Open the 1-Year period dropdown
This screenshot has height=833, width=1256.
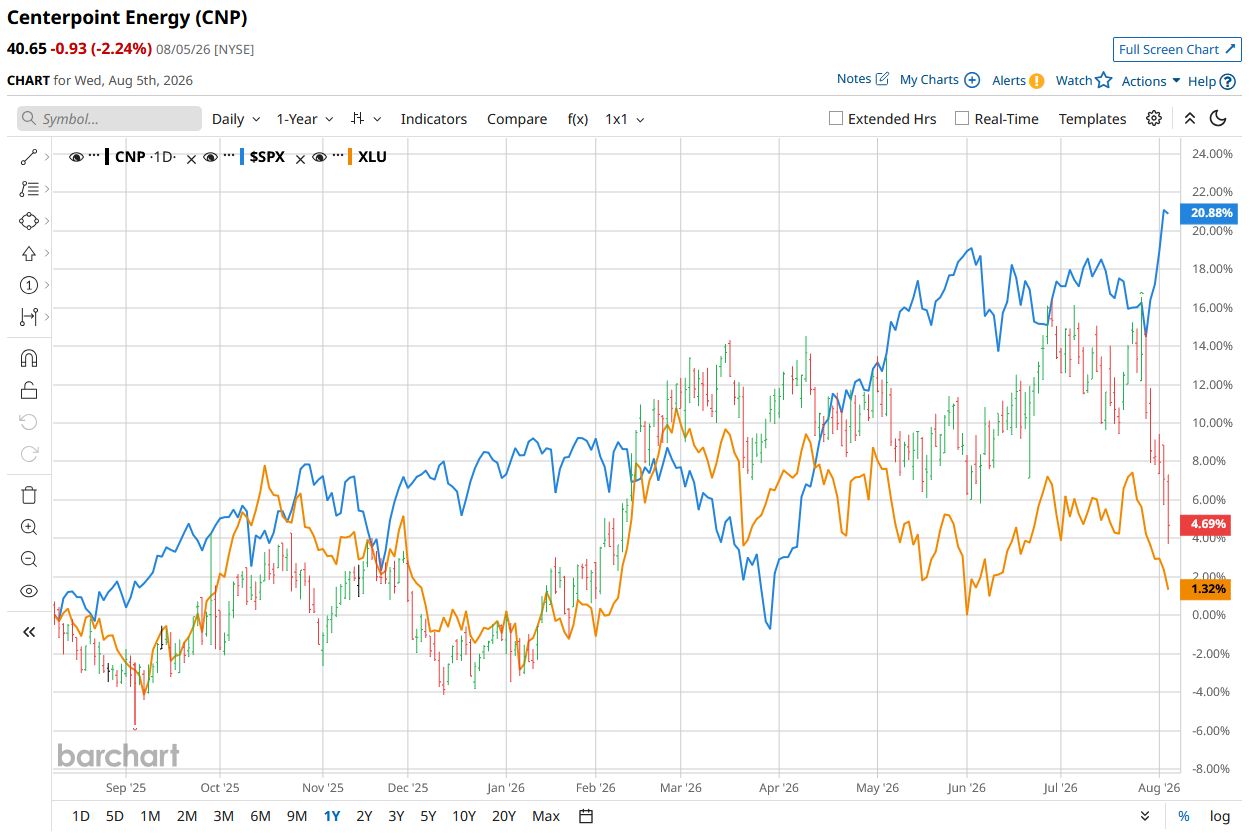304,119
